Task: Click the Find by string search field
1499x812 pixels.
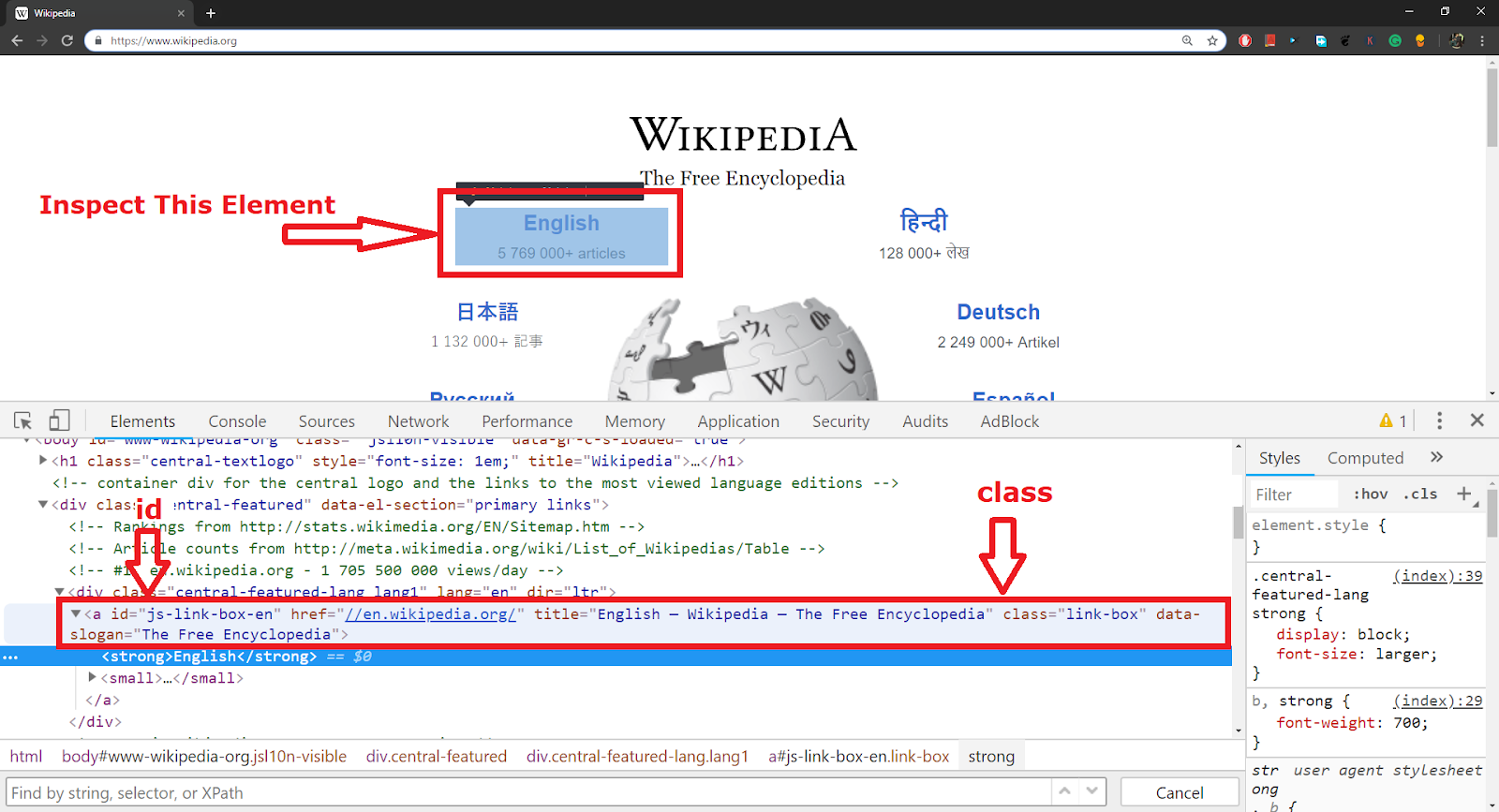Action: pos(528,792)
